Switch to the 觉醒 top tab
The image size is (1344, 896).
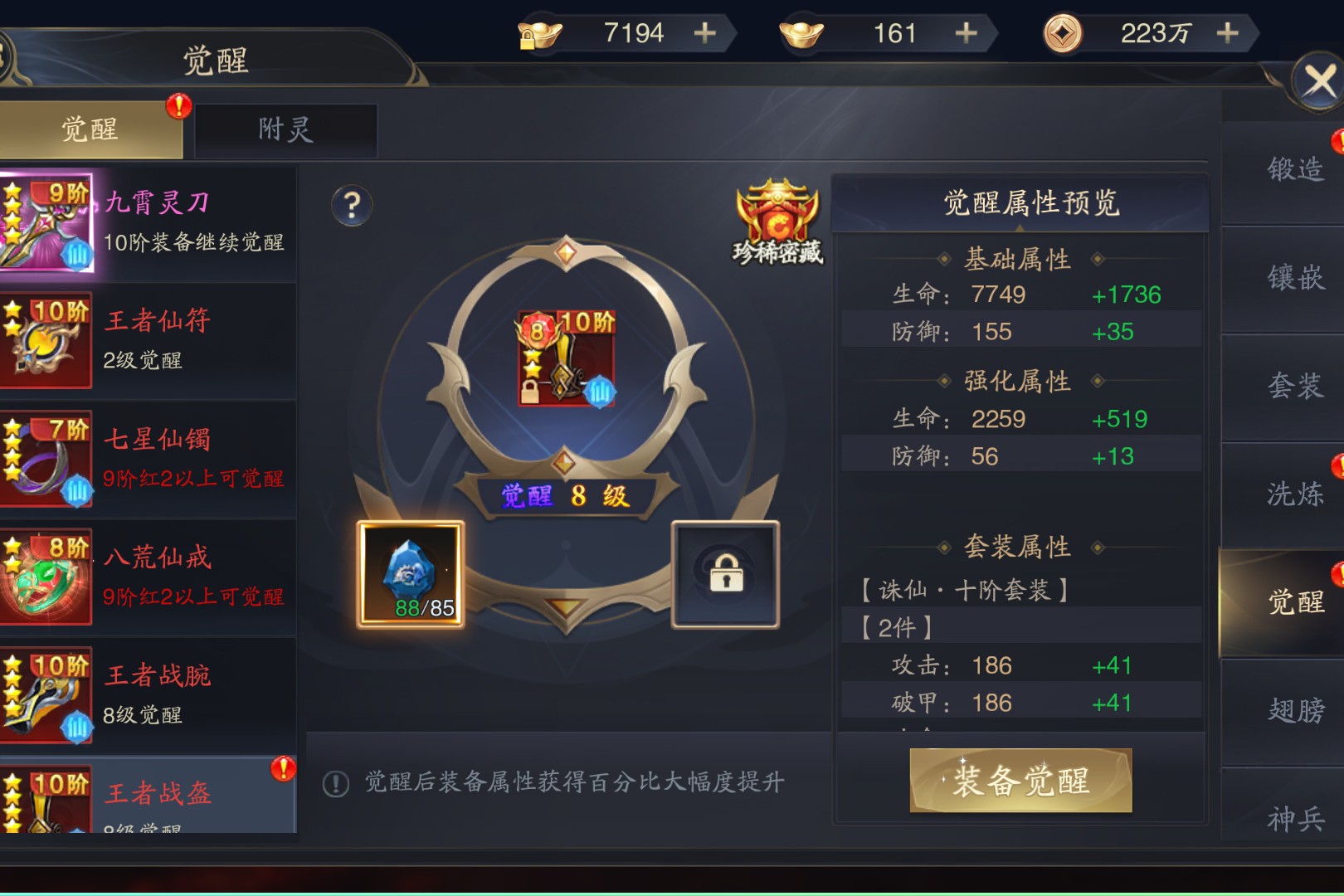coord(90,129)
